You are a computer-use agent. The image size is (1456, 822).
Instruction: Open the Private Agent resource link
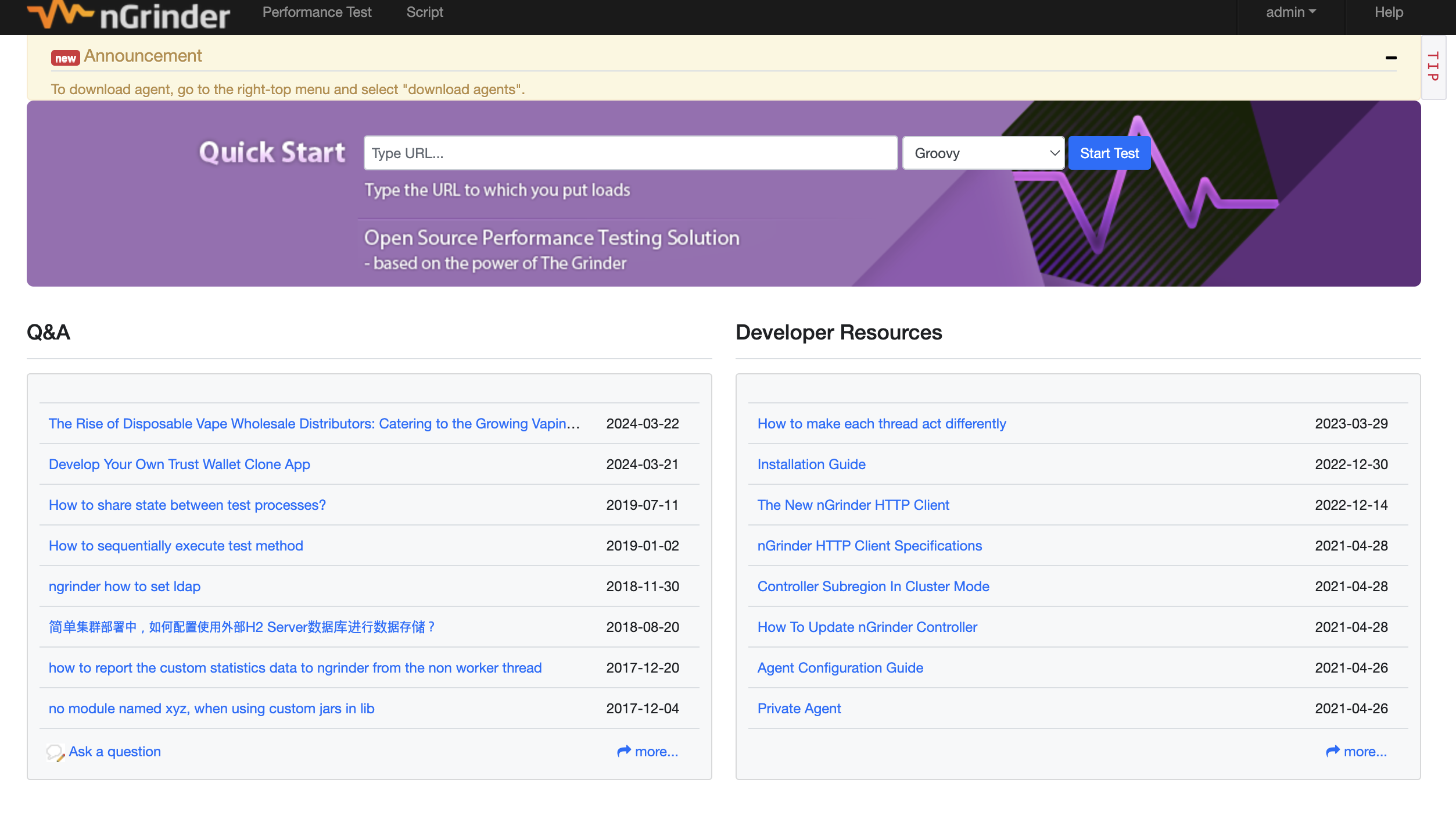[799, 709]
